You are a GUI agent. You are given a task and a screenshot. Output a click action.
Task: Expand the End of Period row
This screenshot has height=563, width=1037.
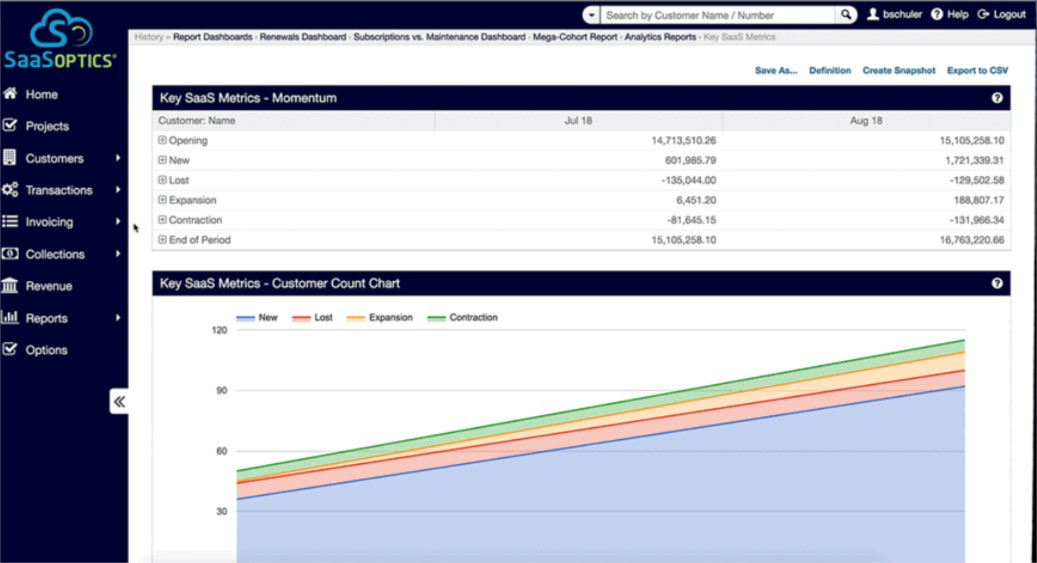pyautogui.click(x=162, y=239)
